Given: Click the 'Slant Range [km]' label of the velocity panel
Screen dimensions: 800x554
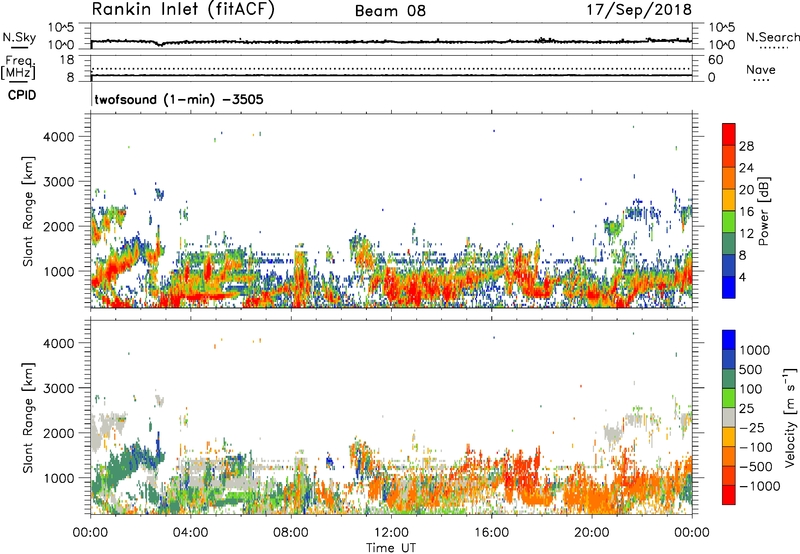Looking at the screenshot, I should tap(28, 418).
